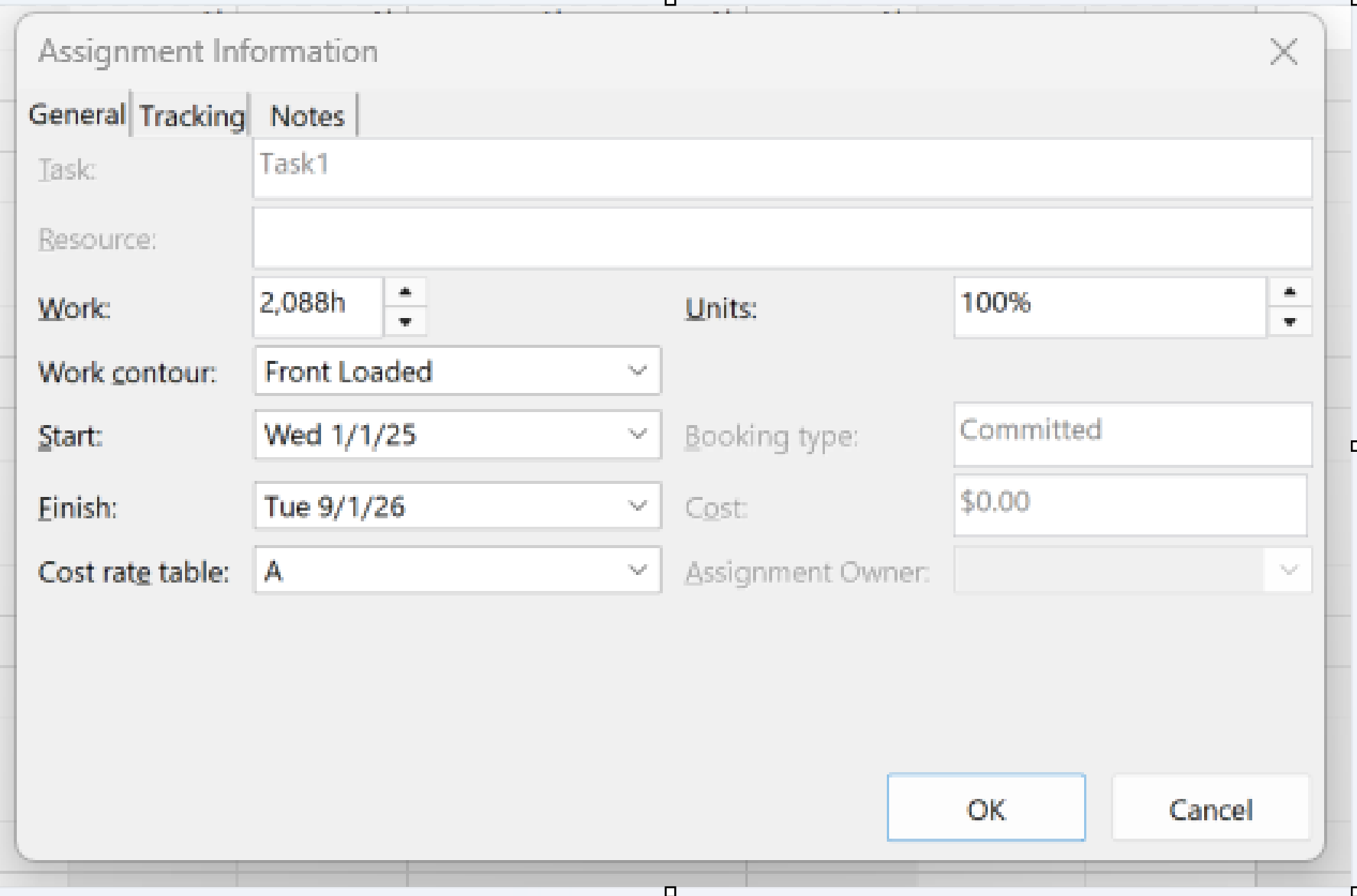
Task: Open the Cost rate table dropdown
Action: point(637,570)
